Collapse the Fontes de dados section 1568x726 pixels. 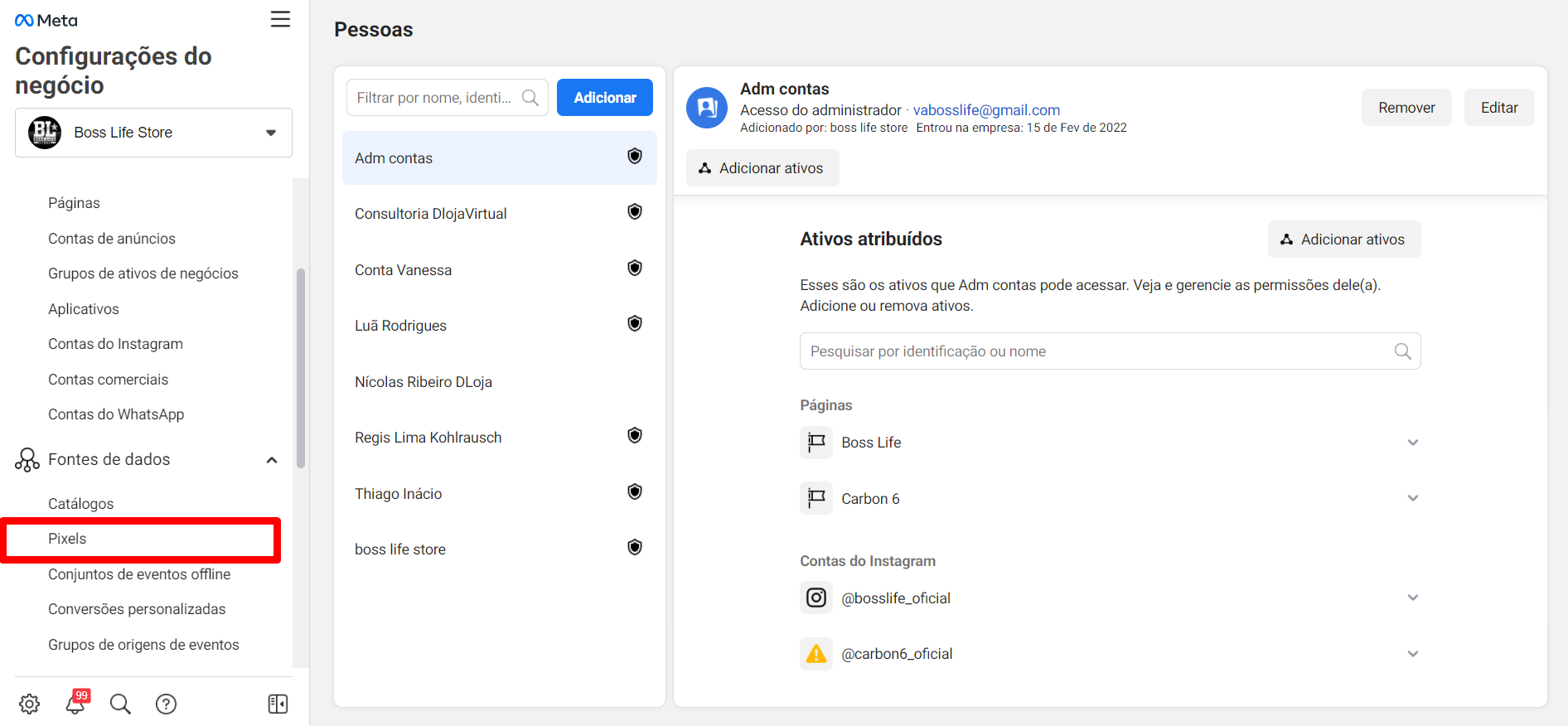point(272,460)
